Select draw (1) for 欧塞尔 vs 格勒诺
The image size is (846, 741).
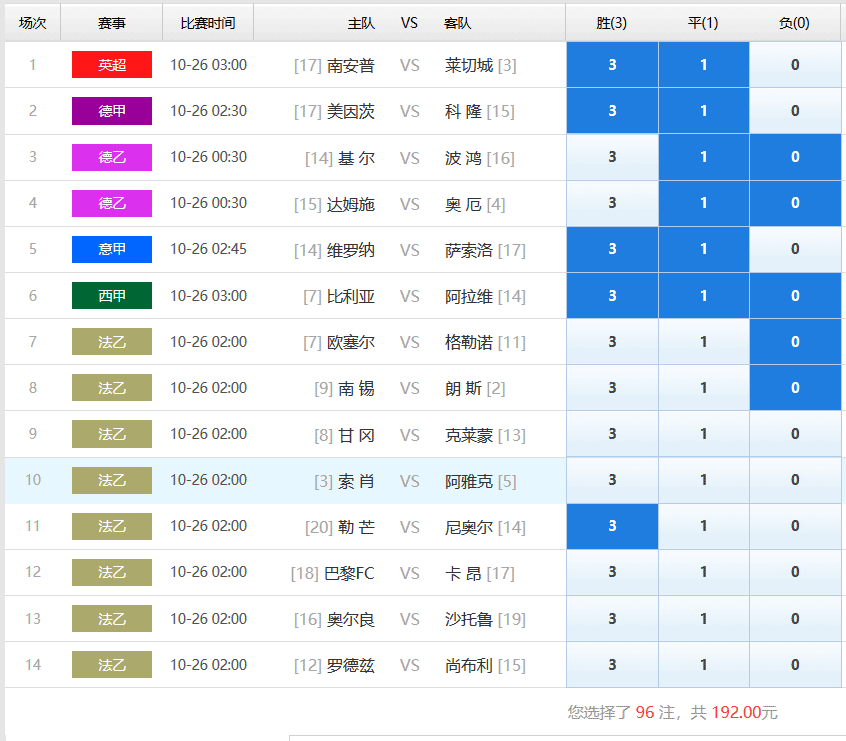[704, 342]
